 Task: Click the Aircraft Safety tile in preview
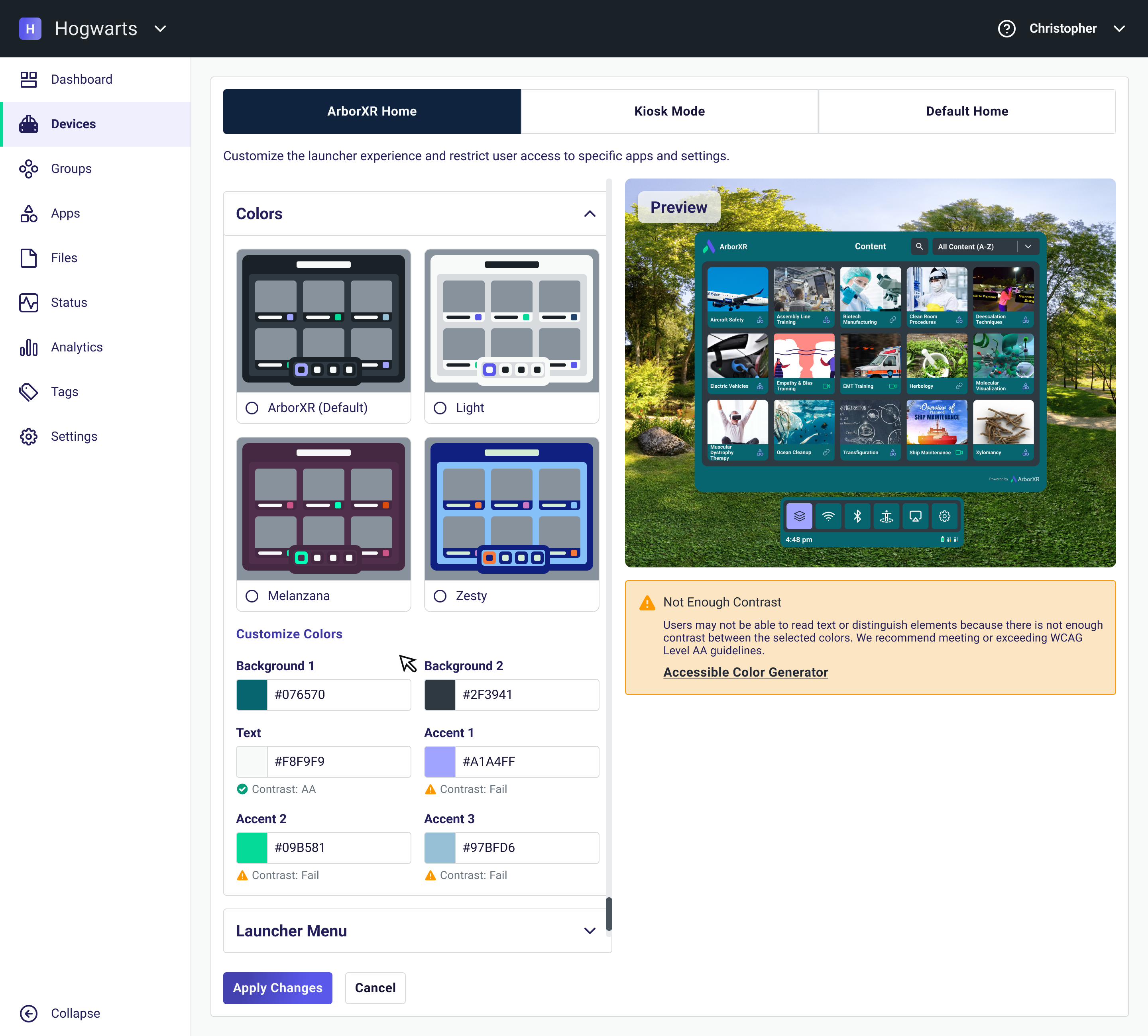point(737,297)
